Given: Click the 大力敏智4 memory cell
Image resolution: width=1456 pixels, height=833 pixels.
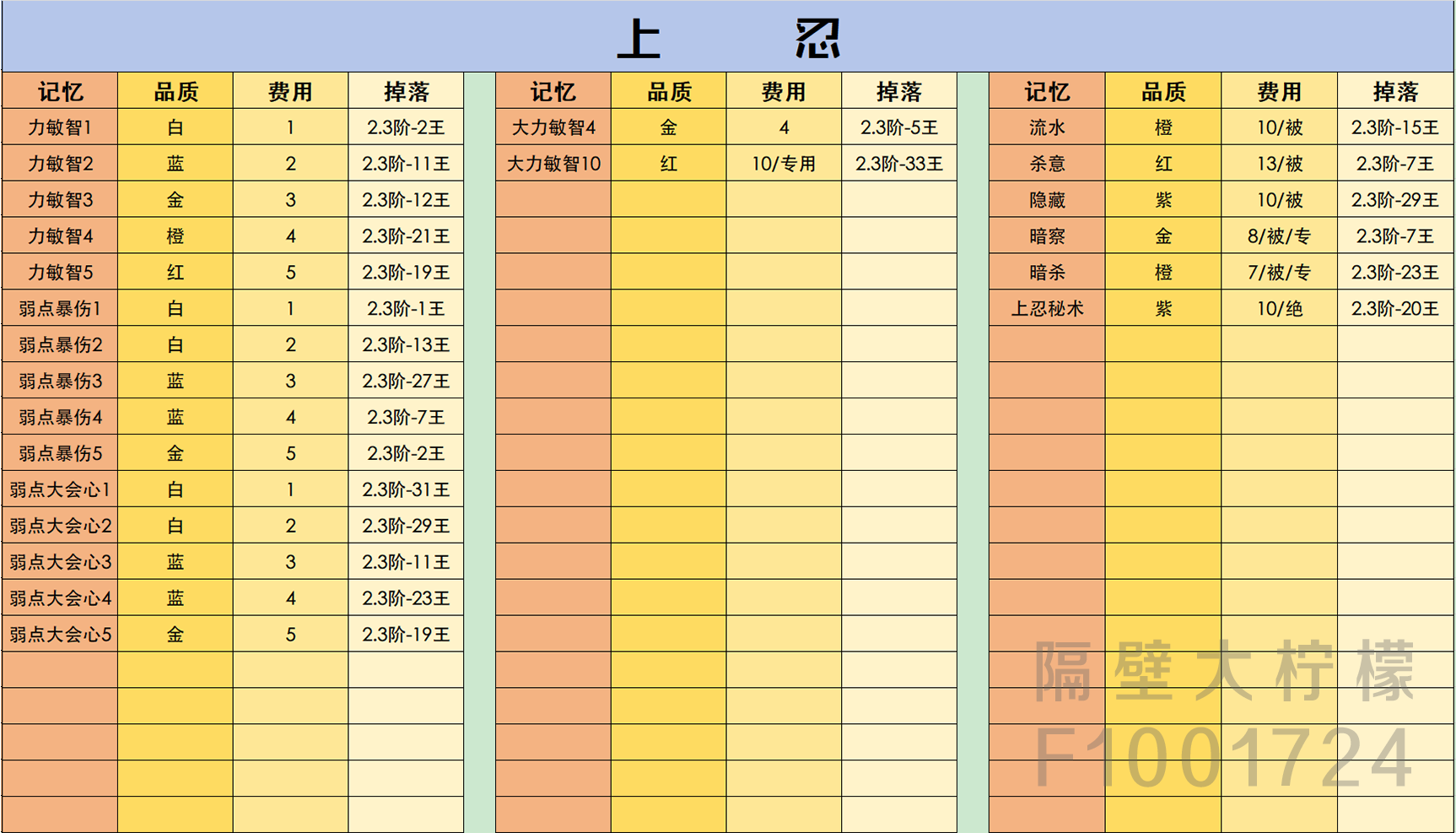Looking at the screenshot, I should pyautogui.click(x=553, y=127).
